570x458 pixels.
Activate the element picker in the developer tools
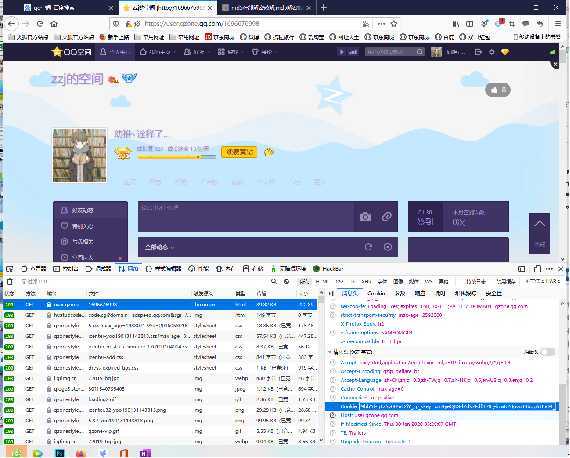(9, 269)
